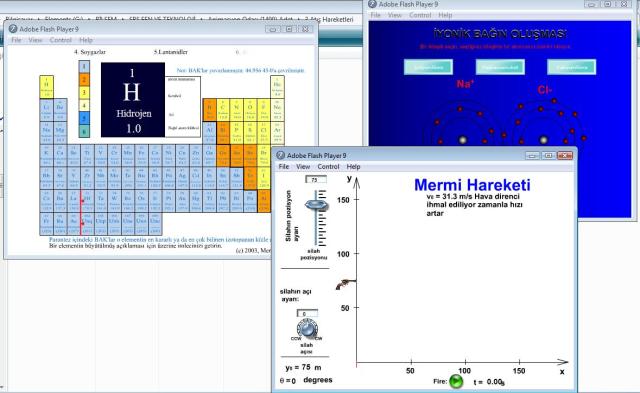
Task: Click the orange legend box number 2
Action: point(84,79)
